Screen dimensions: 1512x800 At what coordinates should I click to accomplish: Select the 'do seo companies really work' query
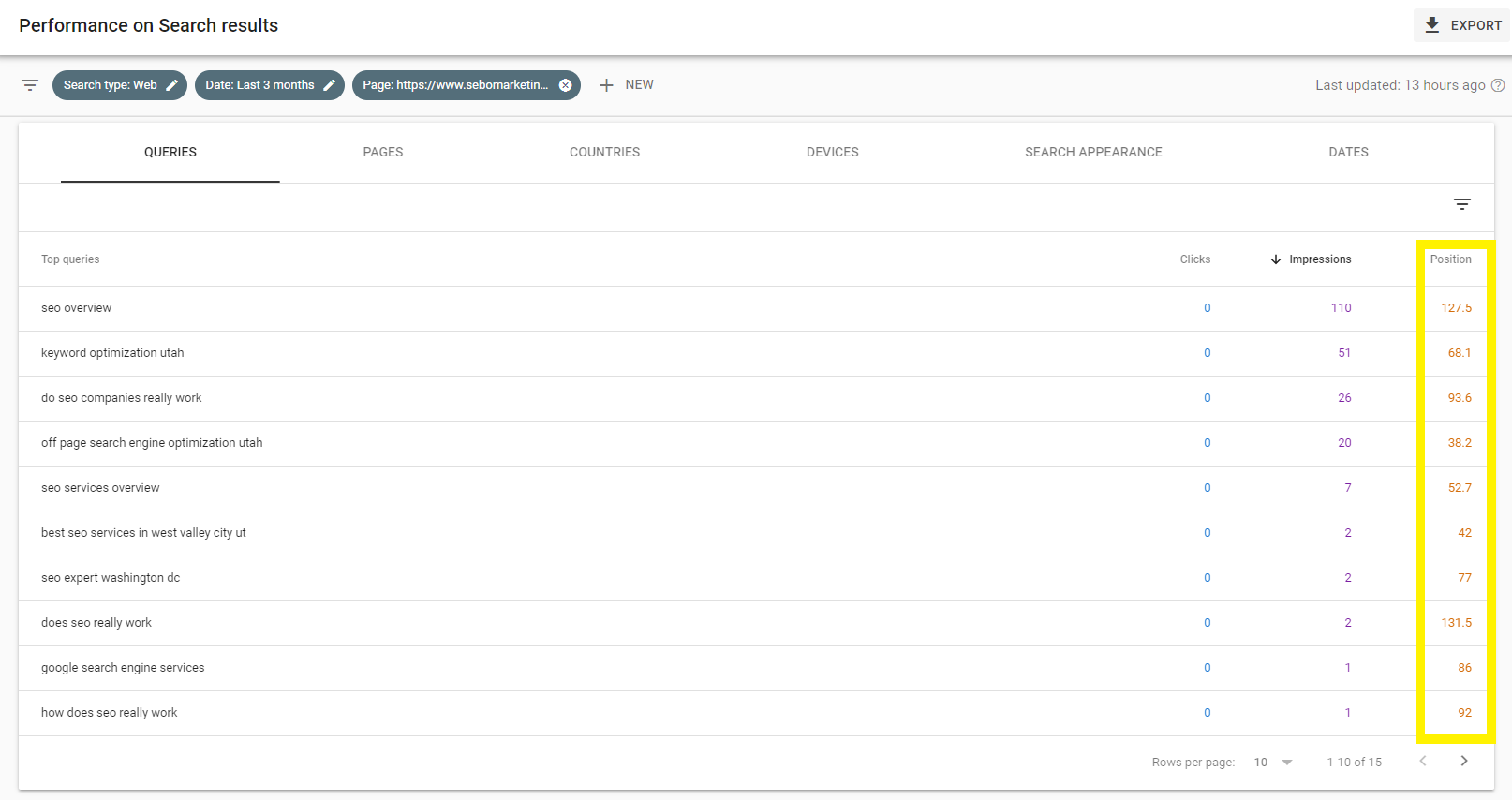point(121,398)
